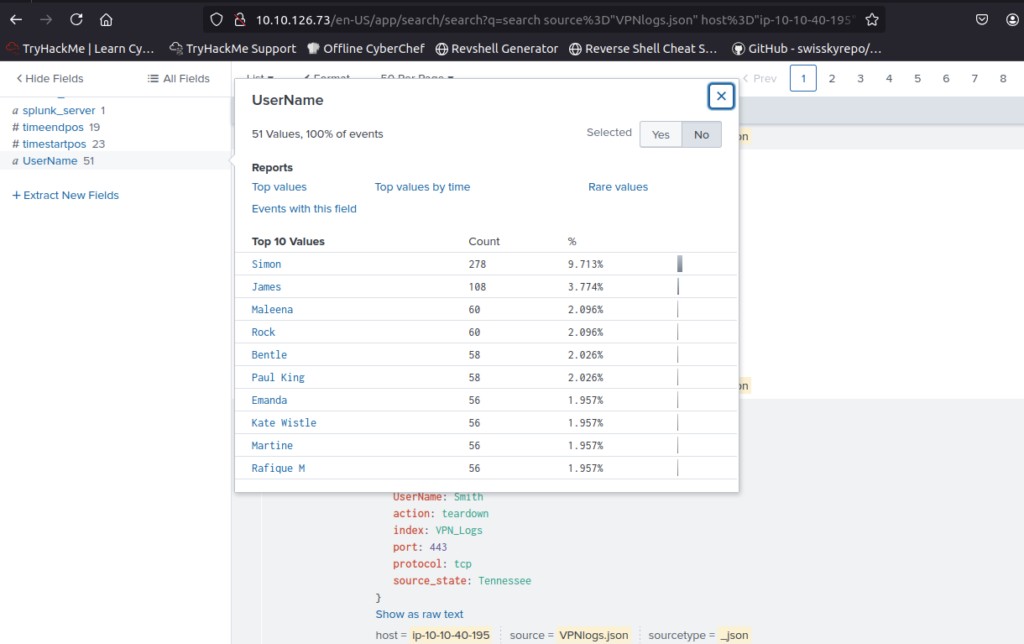This screenshot has width=1024, height=644.
Task: Go to results page 3
Action: point(861,78)
